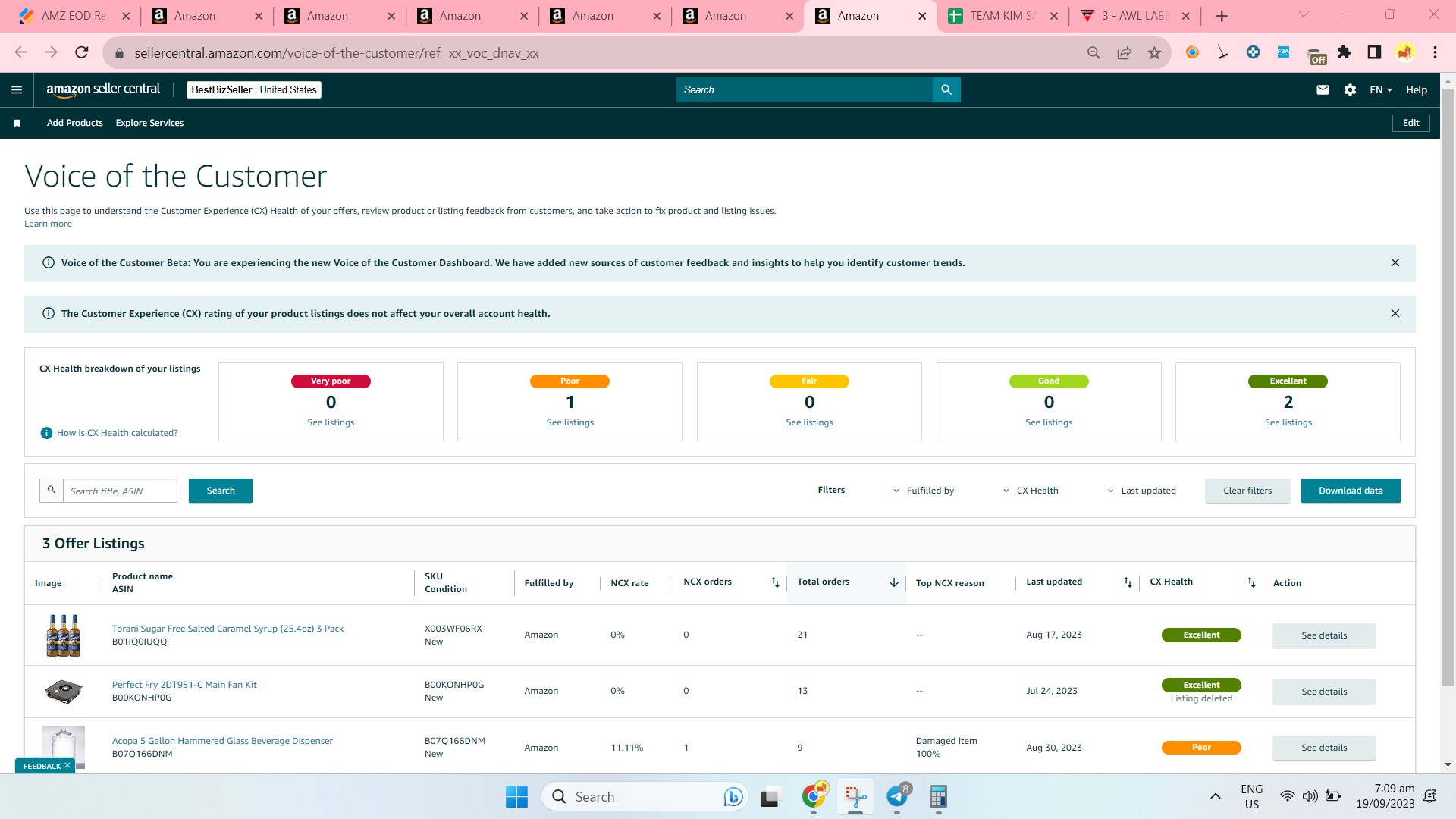The height and width of the screenshot is (819, 1456).
Task: Focus the Search title, ASIN input field
Action: (120, 491)
